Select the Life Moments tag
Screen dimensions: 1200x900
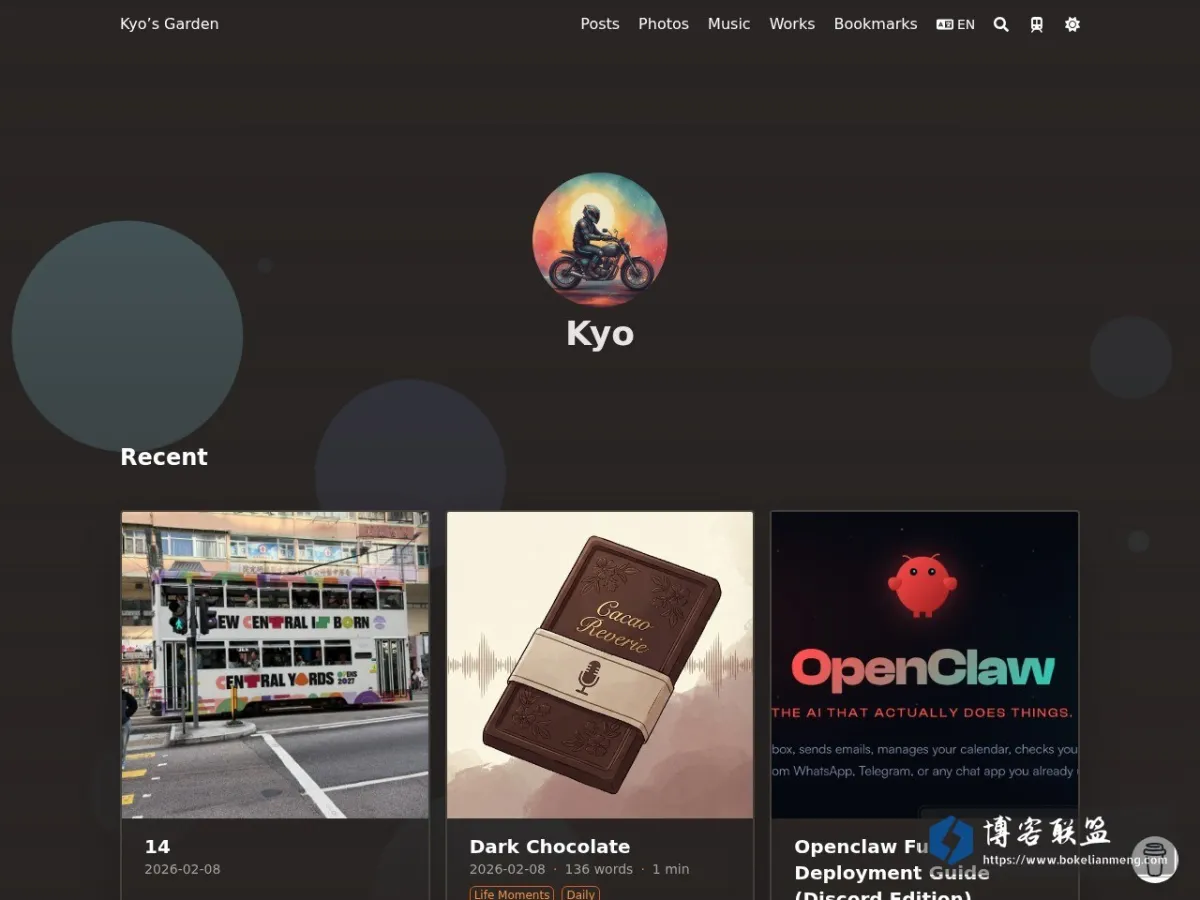(512, 894)
